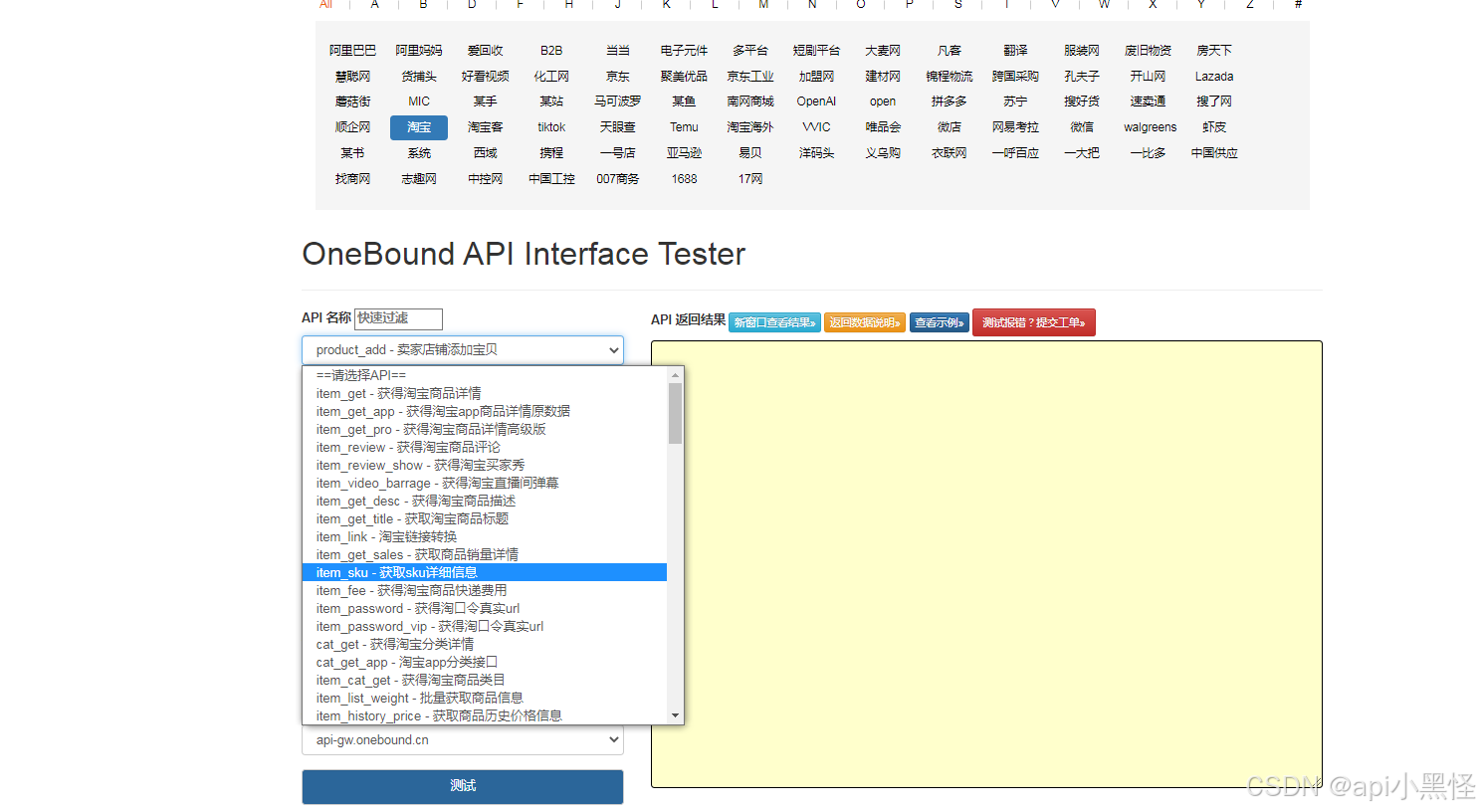This screenshot has width=1480, height=812.
Task: Pick item_get_desc in the list
Action: coord(485,501)
